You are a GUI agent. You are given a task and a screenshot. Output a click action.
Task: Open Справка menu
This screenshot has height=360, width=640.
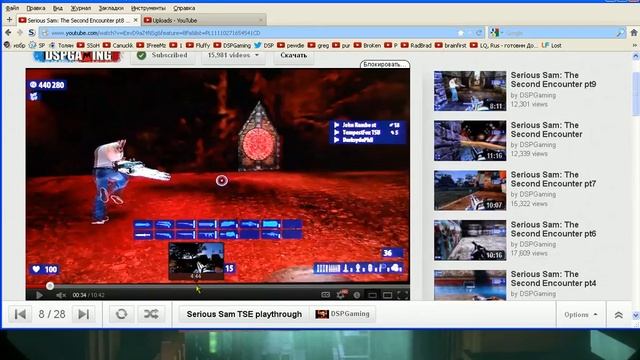click(x=184, y=8)
